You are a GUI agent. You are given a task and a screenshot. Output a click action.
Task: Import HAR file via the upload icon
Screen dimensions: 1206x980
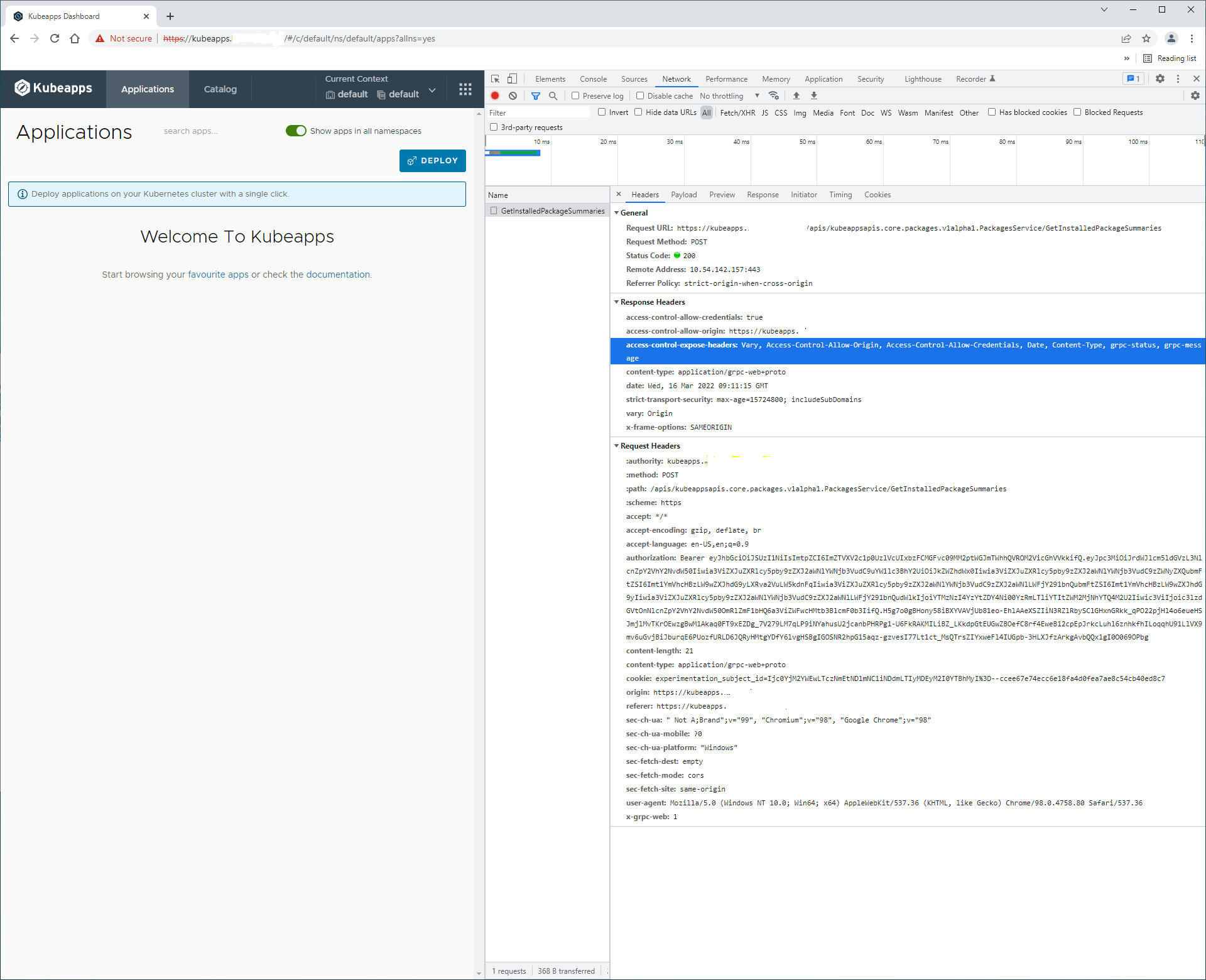coord(796,95)
